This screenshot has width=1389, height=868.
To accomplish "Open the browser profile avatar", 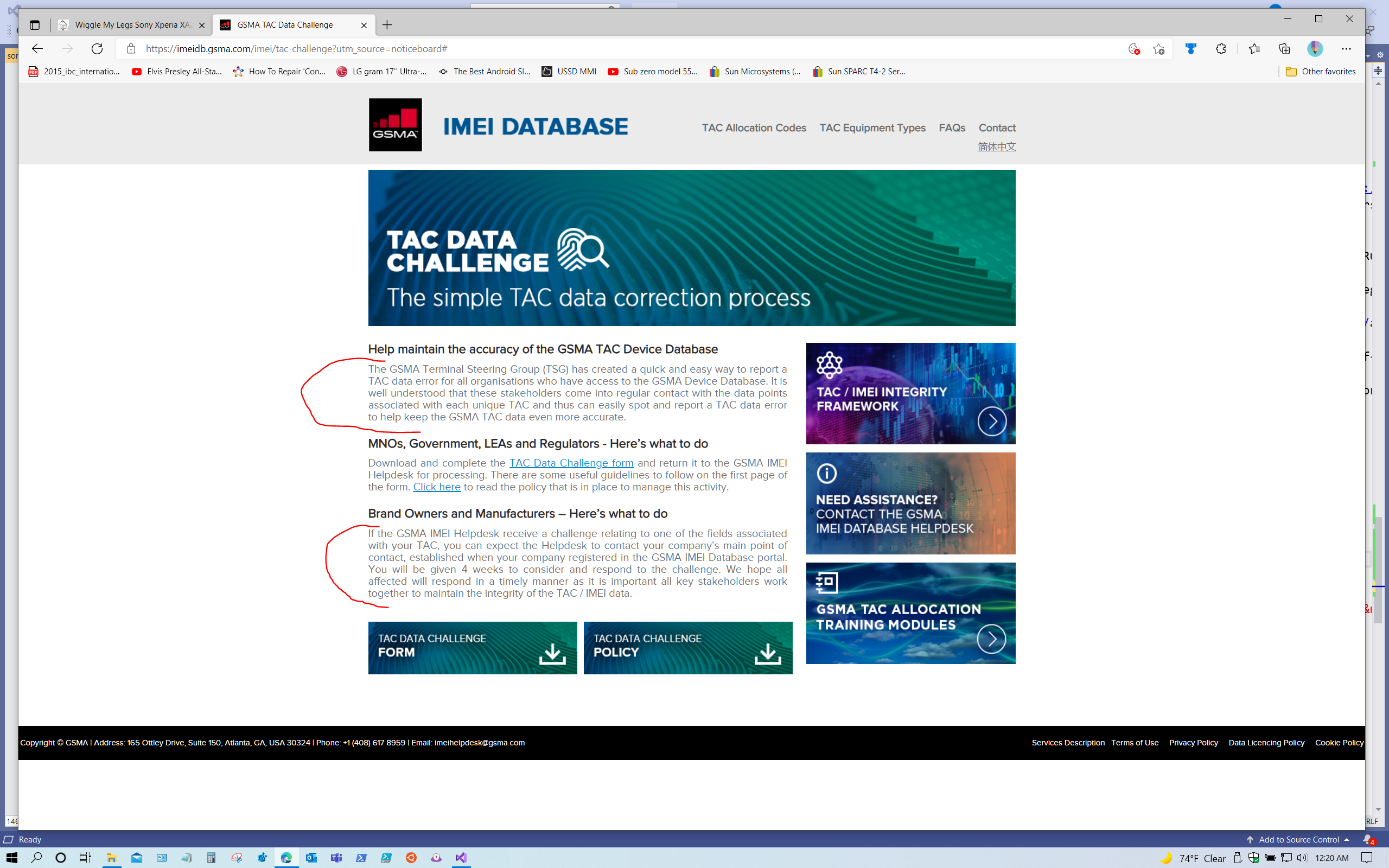I will pos(1315,49).
